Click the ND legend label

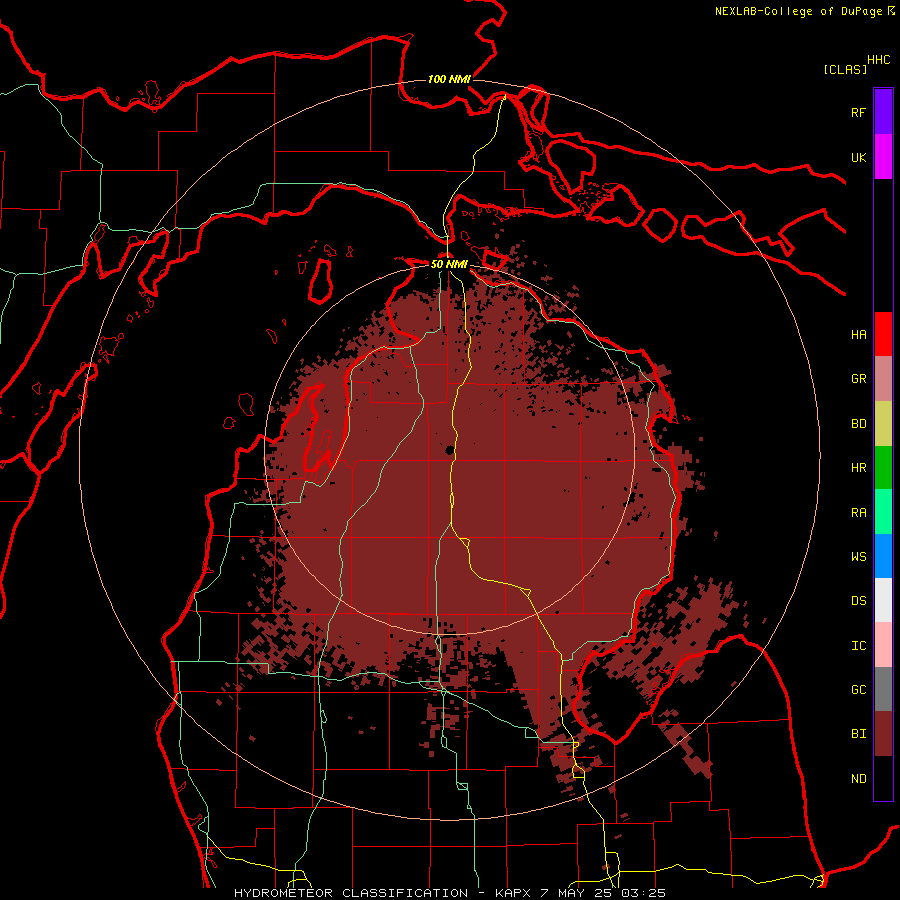[858, 779]
